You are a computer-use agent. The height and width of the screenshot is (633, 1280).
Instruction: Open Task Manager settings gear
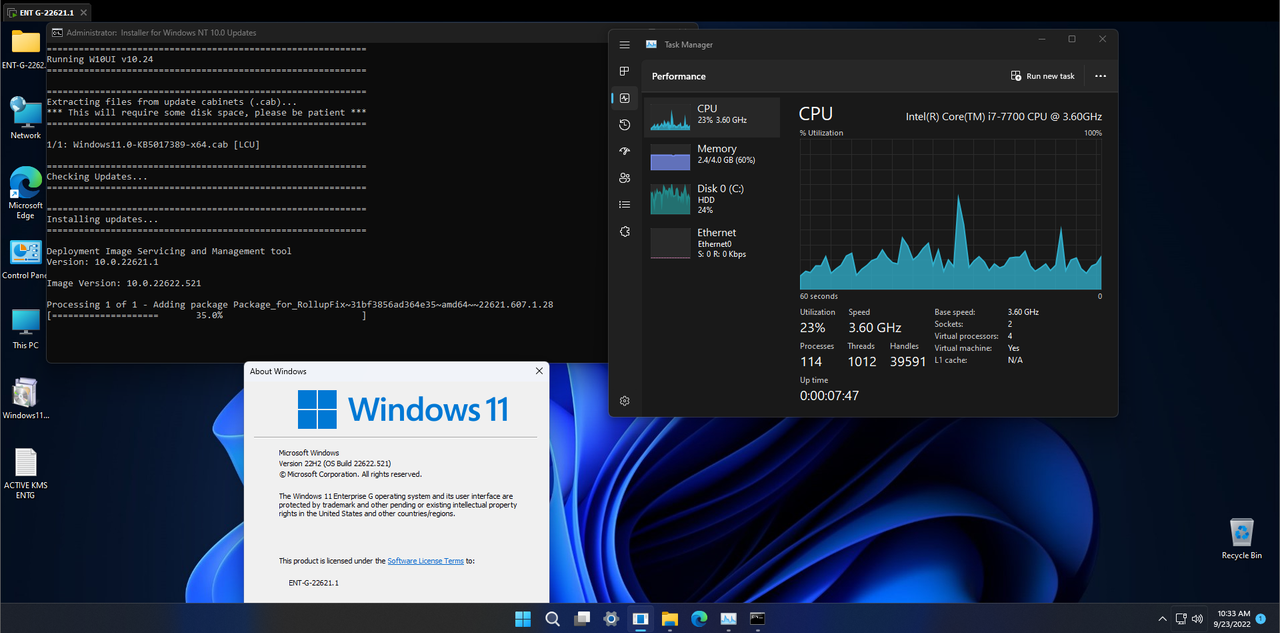pyautogui.click(x=624, y=401)
